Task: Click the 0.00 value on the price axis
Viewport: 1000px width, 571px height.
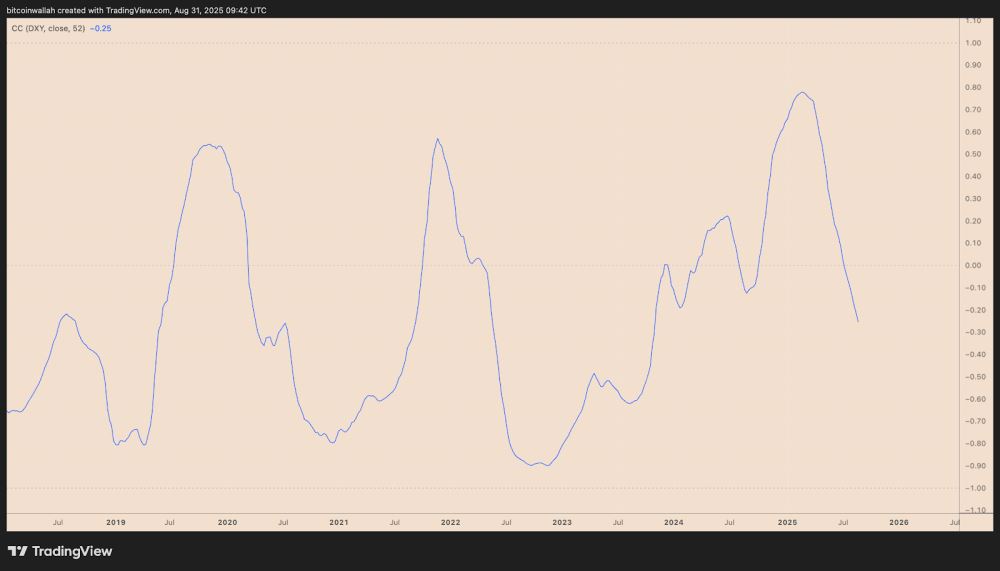Action: [973, 265]
